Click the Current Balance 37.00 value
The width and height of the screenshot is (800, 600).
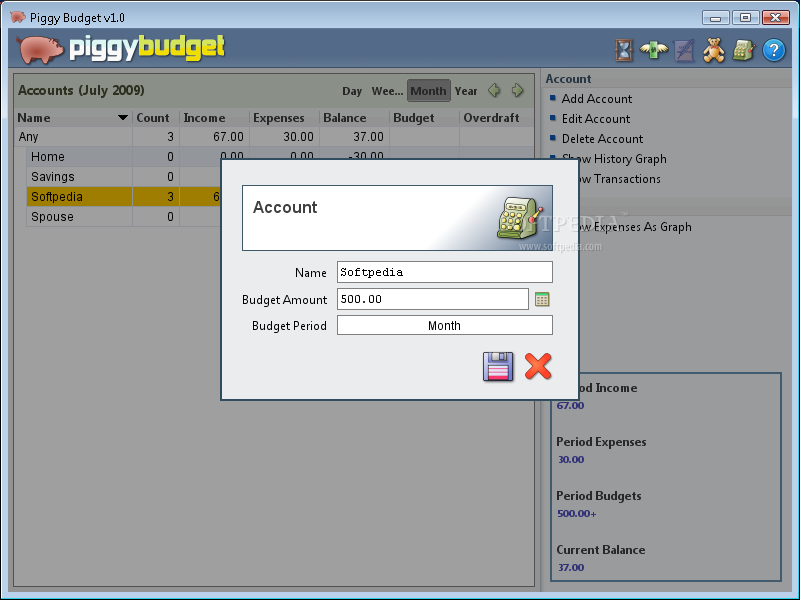pos(571,567)
